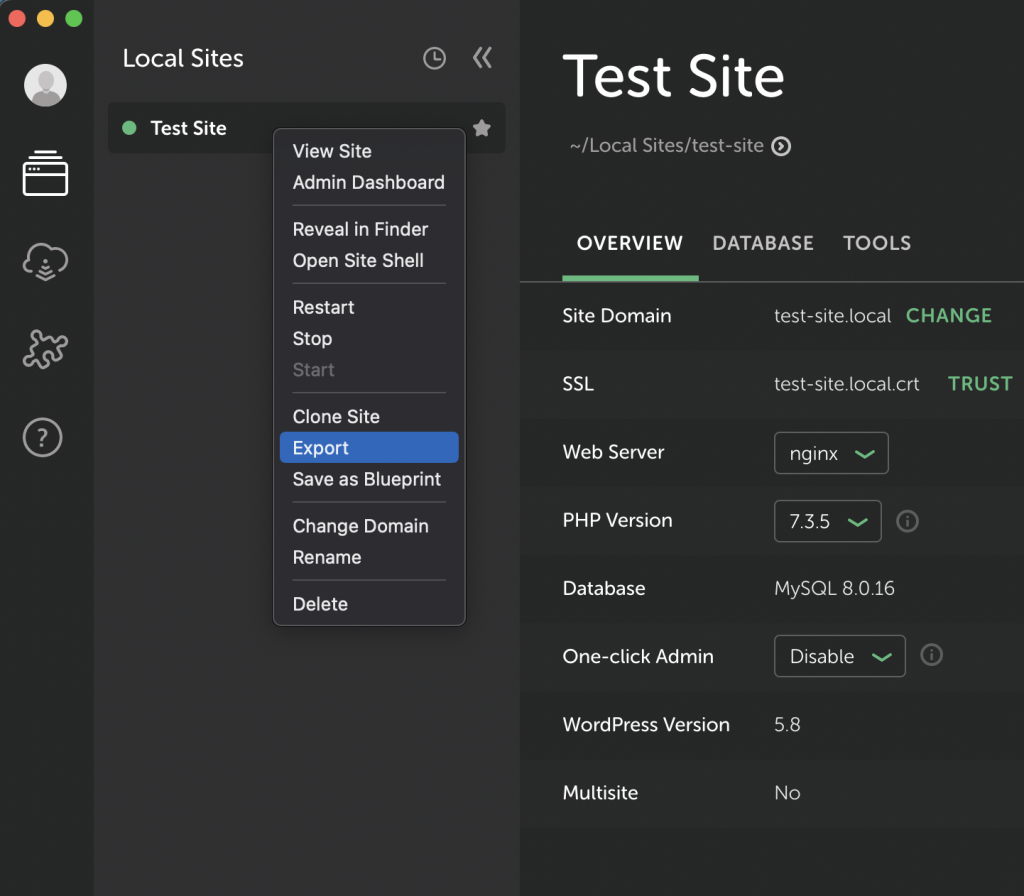
Task: Open the Add-ons puzzle piece icon
Action: point(45,350)
